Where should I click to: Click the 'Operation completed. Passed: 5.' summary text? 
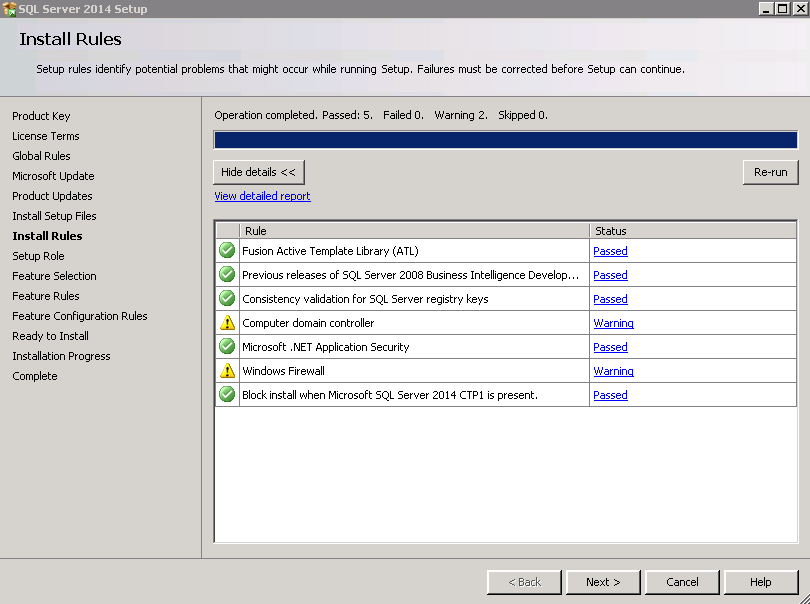tap(293, 115)
